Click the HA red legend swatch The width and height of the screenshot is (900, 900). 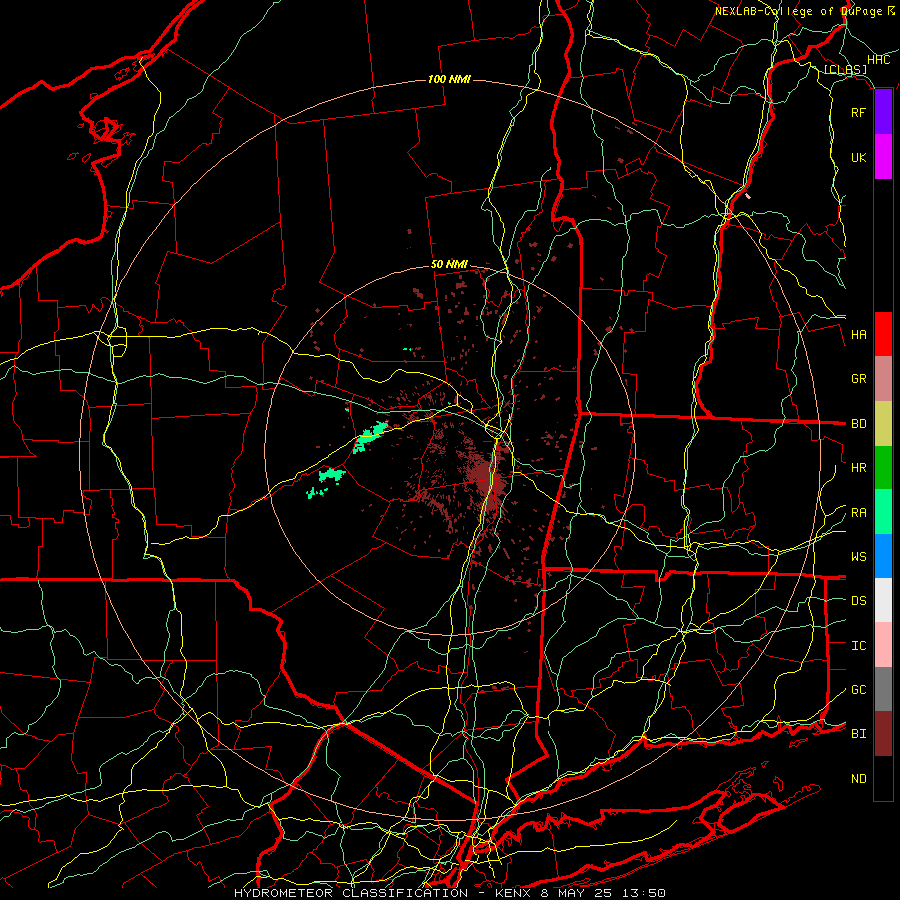pyautogui.click(x=883, y=334)
